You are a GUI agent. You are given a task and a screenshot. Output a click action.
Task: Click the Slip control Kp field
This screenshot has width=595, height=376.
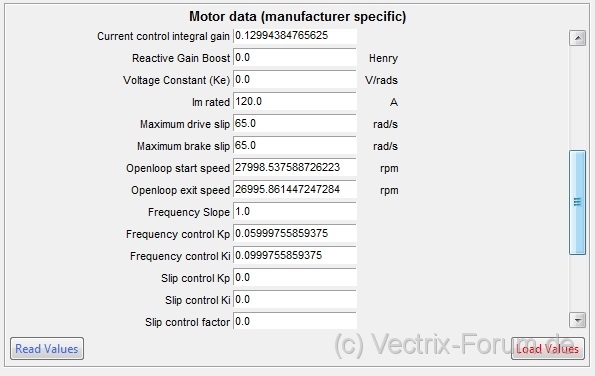[x=295, y=278]
